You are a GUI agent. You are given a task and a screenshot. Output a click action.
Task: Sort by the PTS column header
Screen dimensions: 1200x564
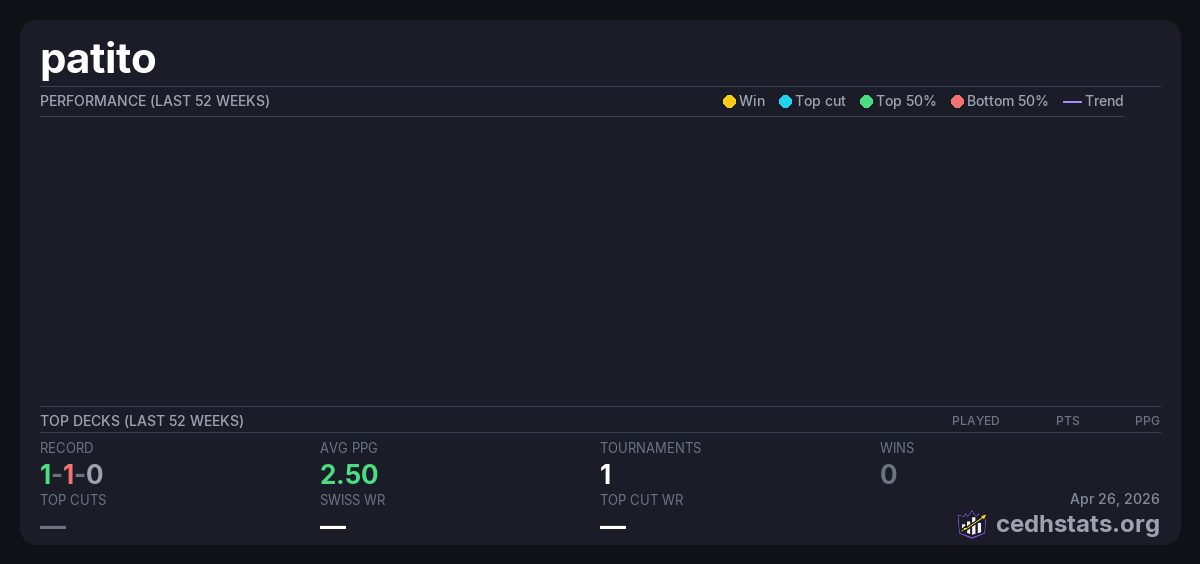(1067, 421)
